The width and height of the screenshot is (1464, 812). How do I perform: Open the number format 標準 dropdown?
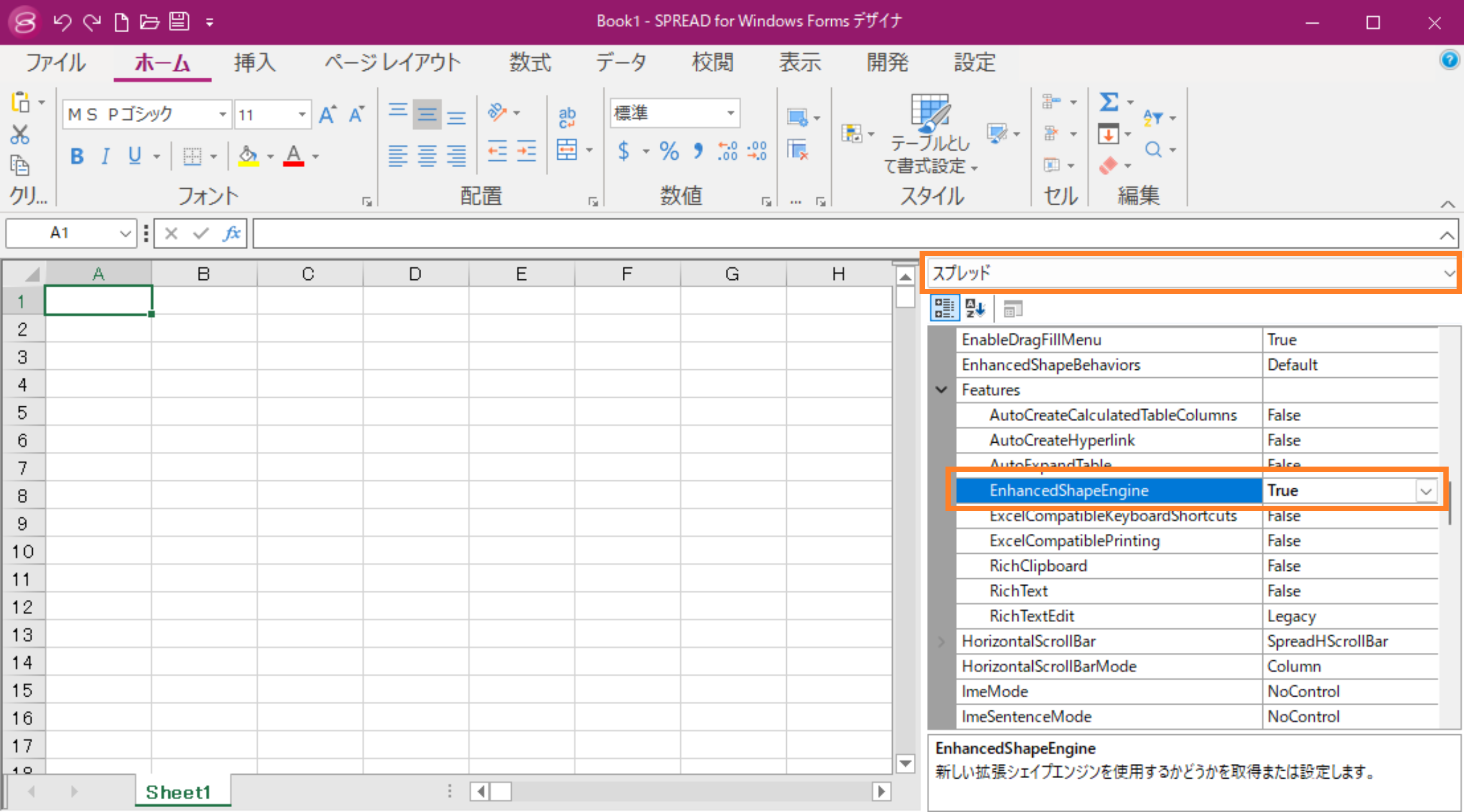731,113
